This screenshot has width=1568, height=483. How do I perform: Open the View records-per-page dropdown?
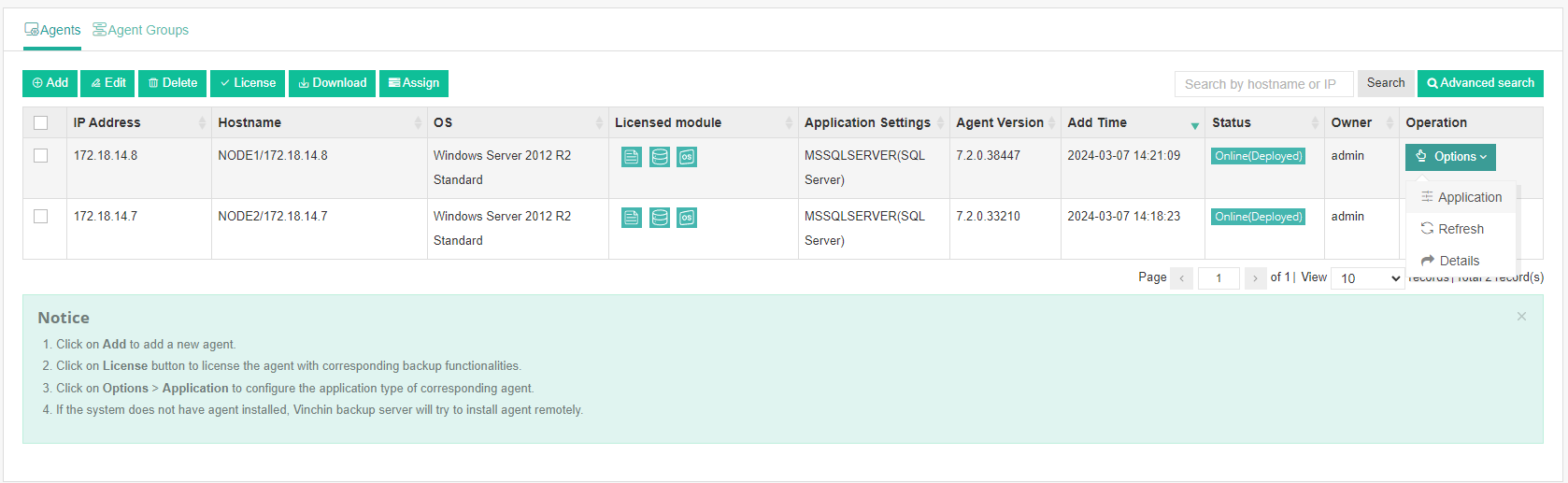(x=1368, y=278)
